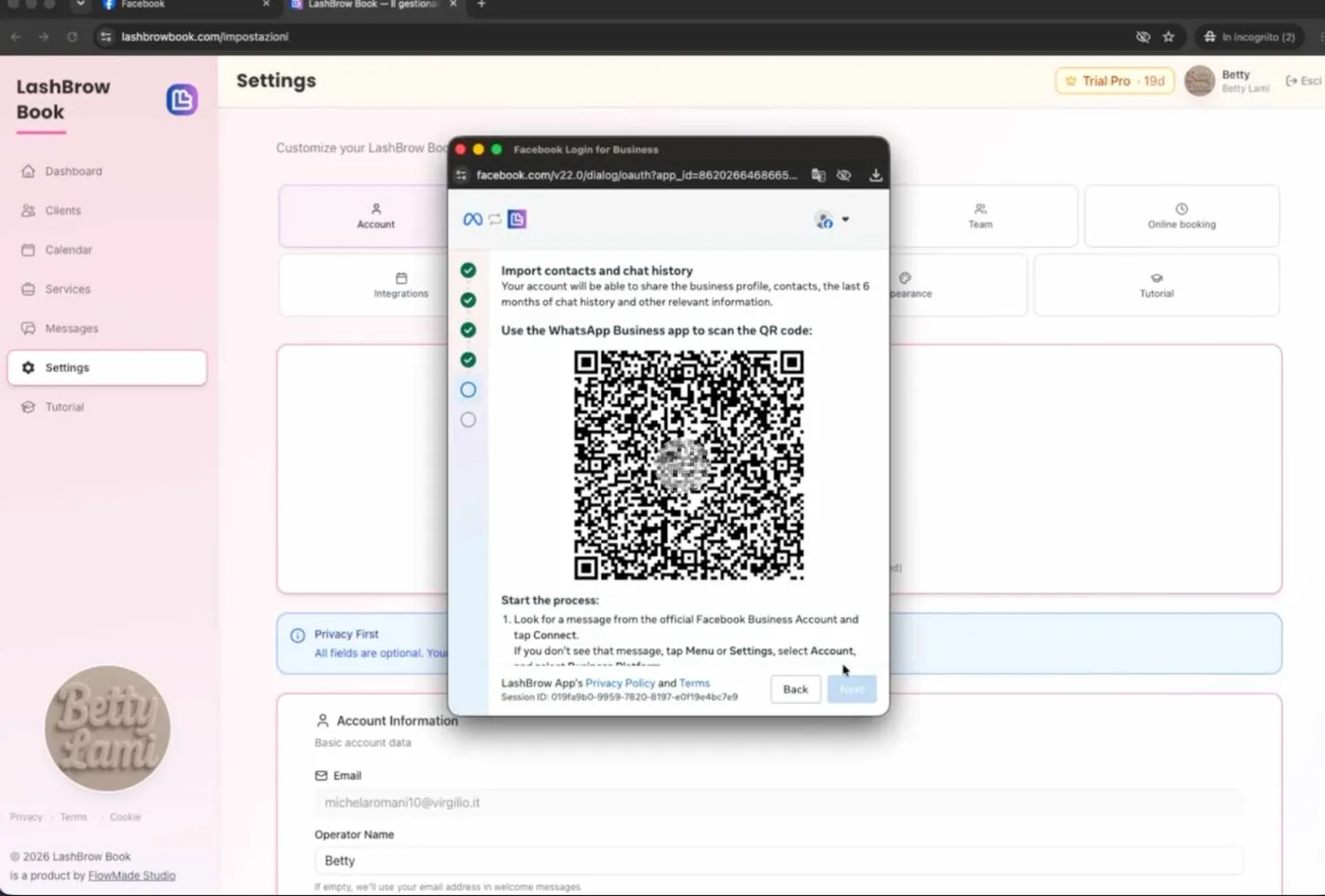Screen dimensions: 1325x896
Task: Click Back in the Facebook login dialog
Action: (795, 689)
